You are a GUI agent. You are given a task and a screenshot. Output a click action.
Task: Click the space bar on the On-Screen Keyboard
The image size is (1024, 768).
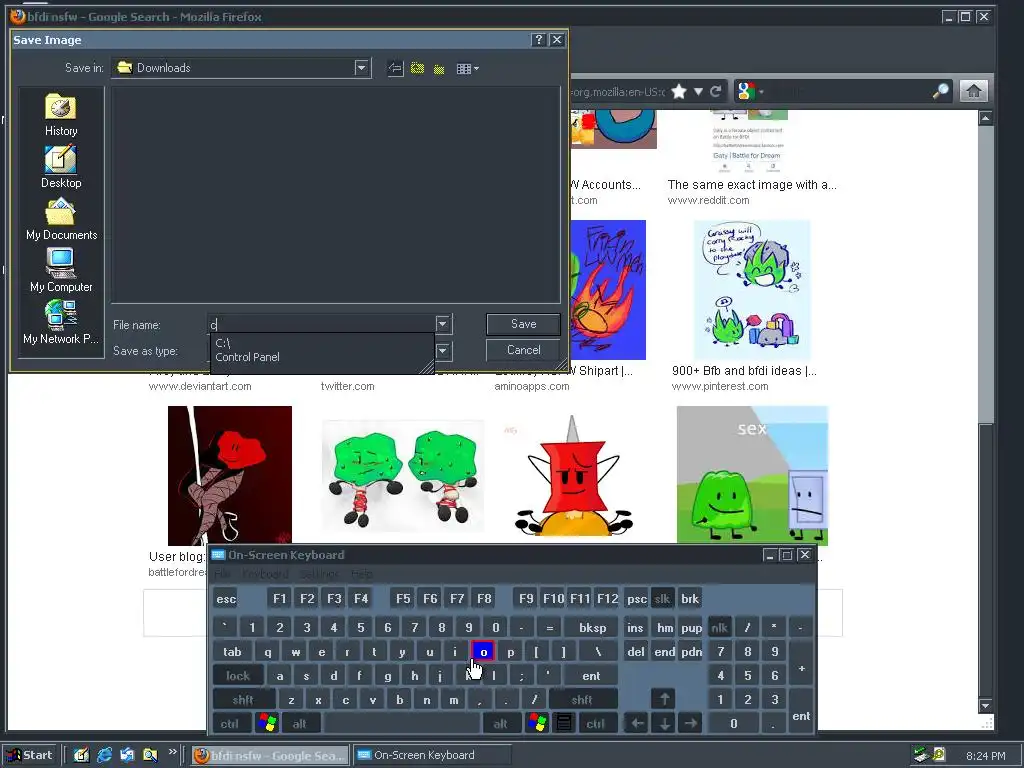pos(402,724)
